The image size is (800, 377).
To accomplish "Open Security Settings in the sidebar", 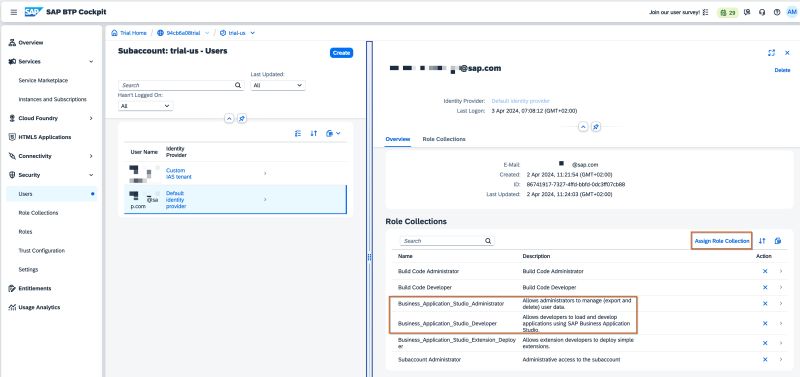I will [28, 269].
